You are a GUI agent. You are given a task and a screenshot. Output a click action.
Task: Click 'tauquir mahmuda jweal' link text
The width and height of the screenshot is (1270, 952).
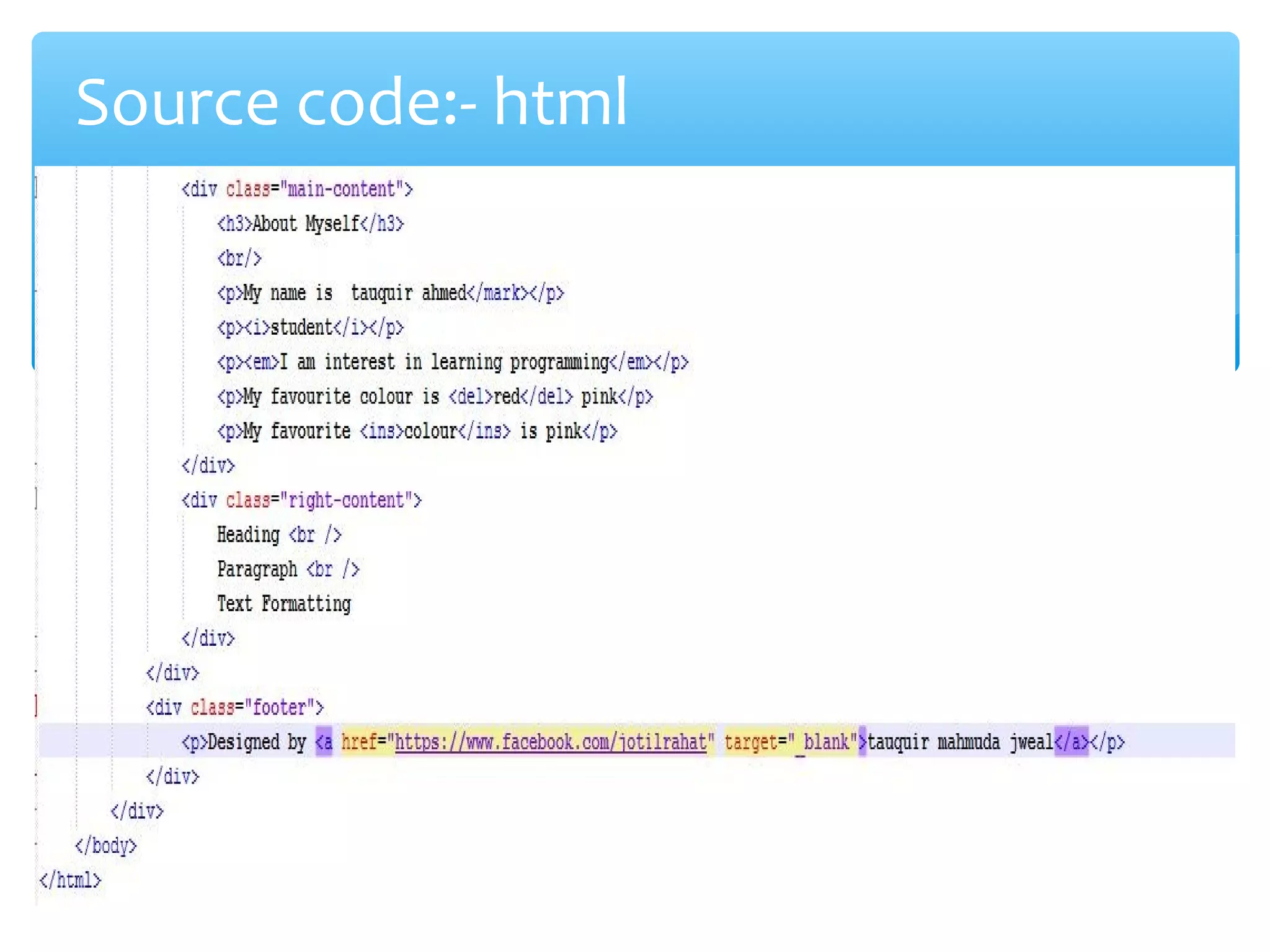pyautogui.click(x=959, y=741)
